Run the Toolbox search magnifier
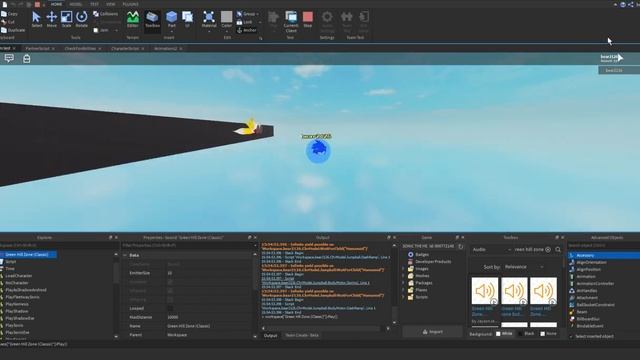This screenshot has height=360, width=640. [x=558, y=249]
